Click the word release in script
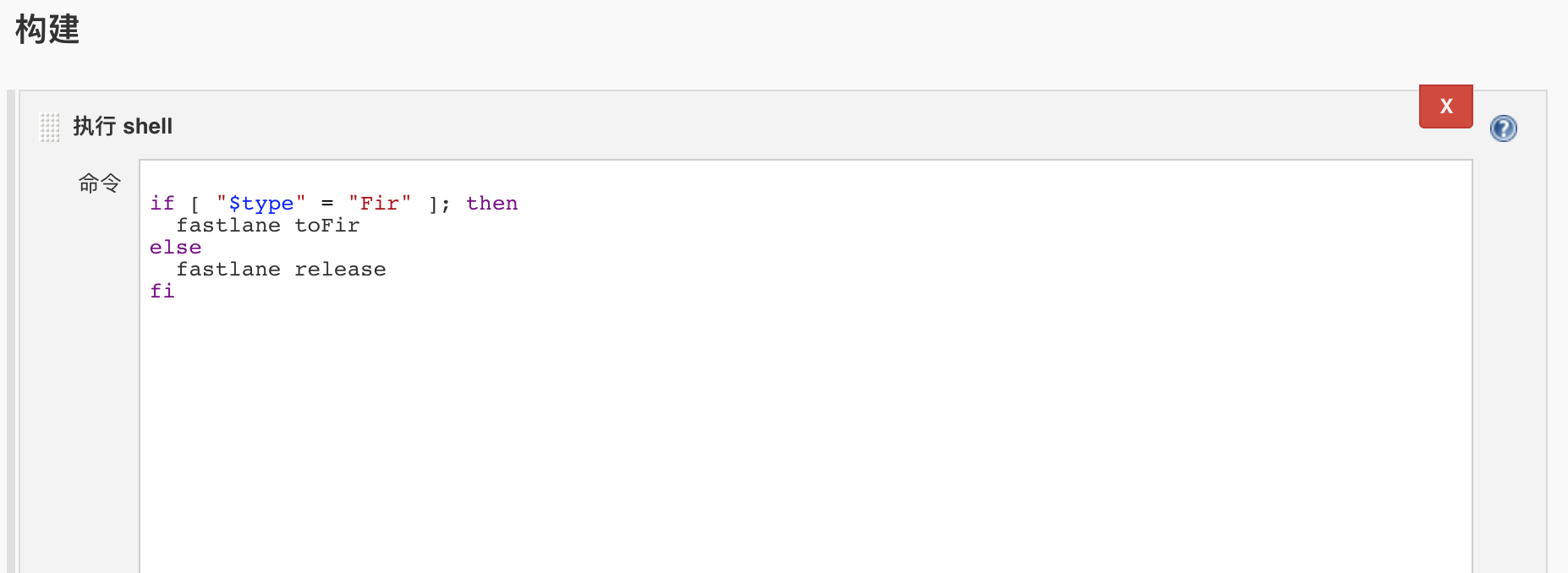This screenshot has width=1568, height=573. coord(340,270)
